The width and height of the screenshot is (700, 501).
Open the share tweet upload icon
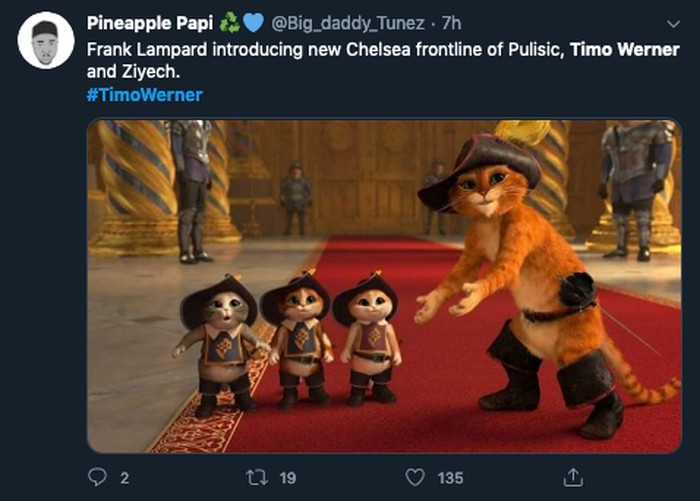[x=573, y=477]
